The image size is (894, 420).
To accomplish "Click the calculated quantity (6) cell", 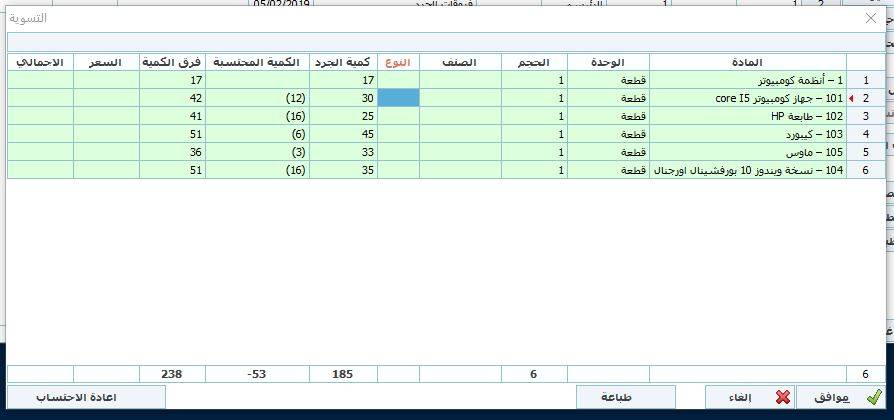I will point(257,134).
